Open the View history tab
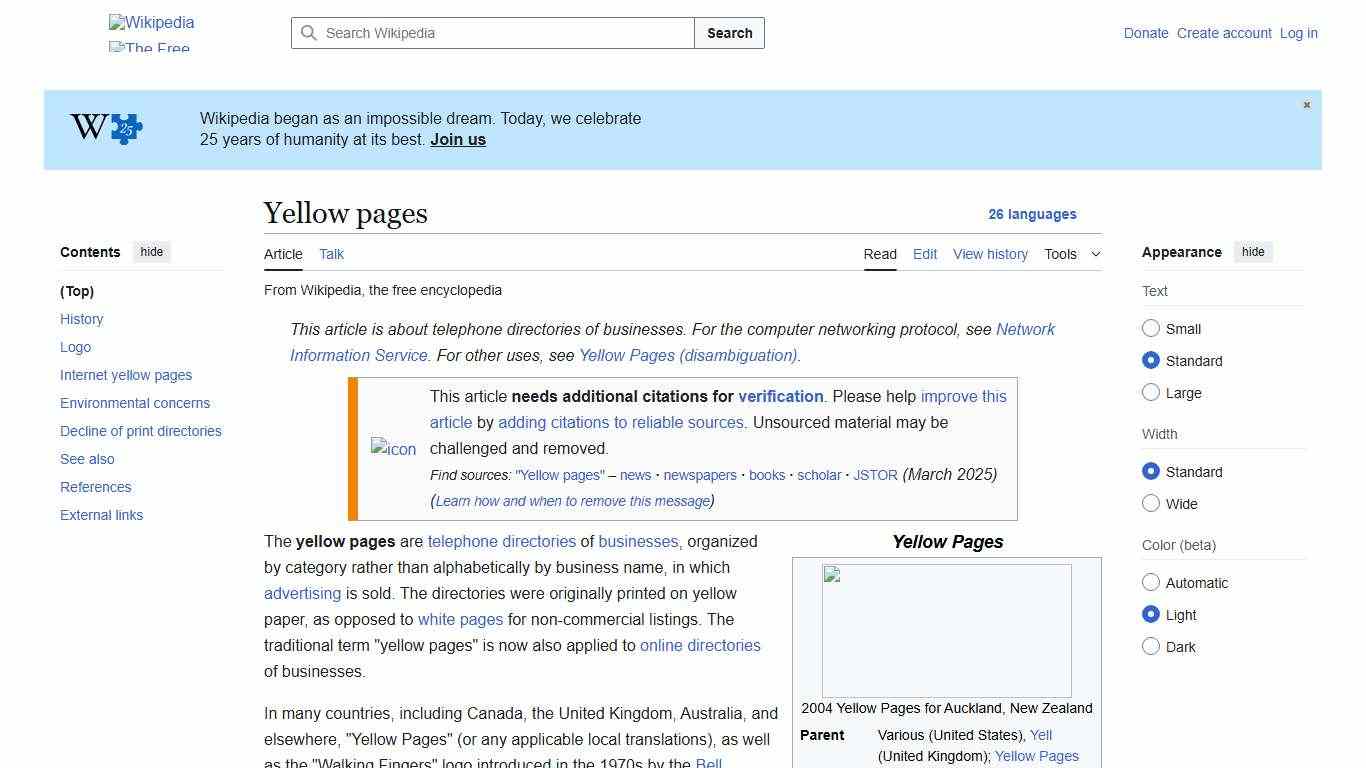The height and width of the screenshot is (768, 1366). [x=990, y=254]
